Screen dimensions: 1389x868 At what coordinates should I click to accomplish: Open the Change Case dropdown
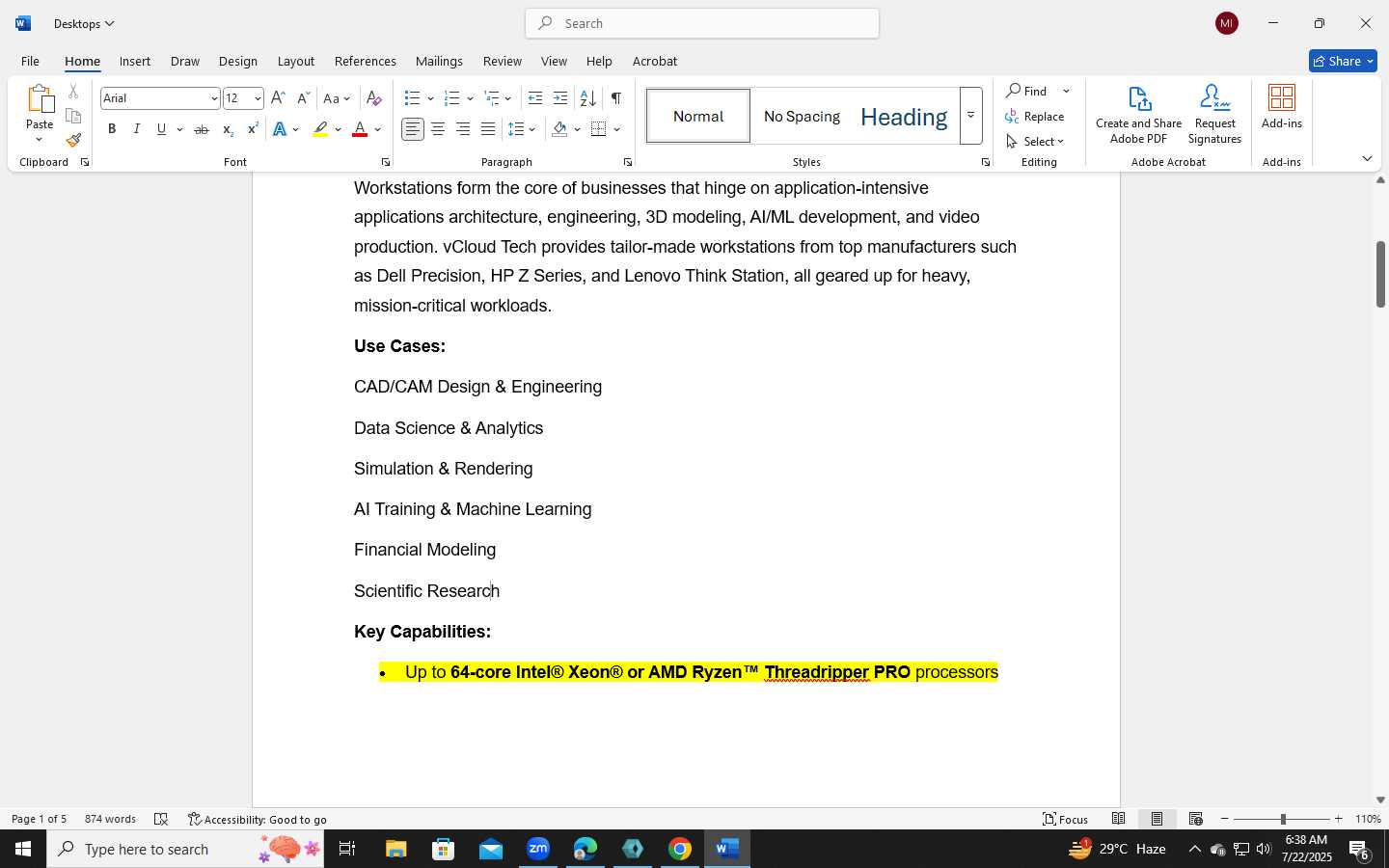click(338, 98)
